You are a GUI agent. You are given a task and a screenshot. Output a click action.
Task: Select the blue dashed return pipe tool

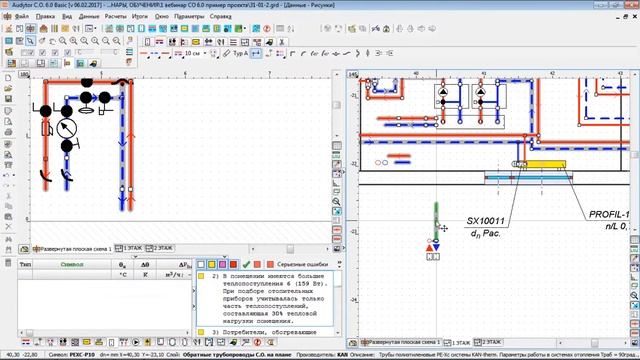coord(154,53)
